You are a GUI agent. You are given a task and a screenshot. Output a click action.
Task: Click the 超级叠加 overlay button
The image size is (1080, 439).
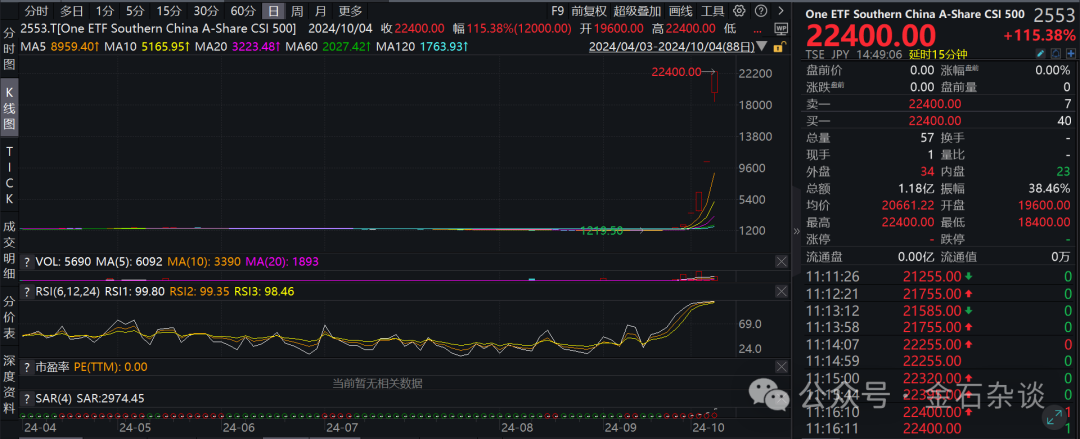636,10
